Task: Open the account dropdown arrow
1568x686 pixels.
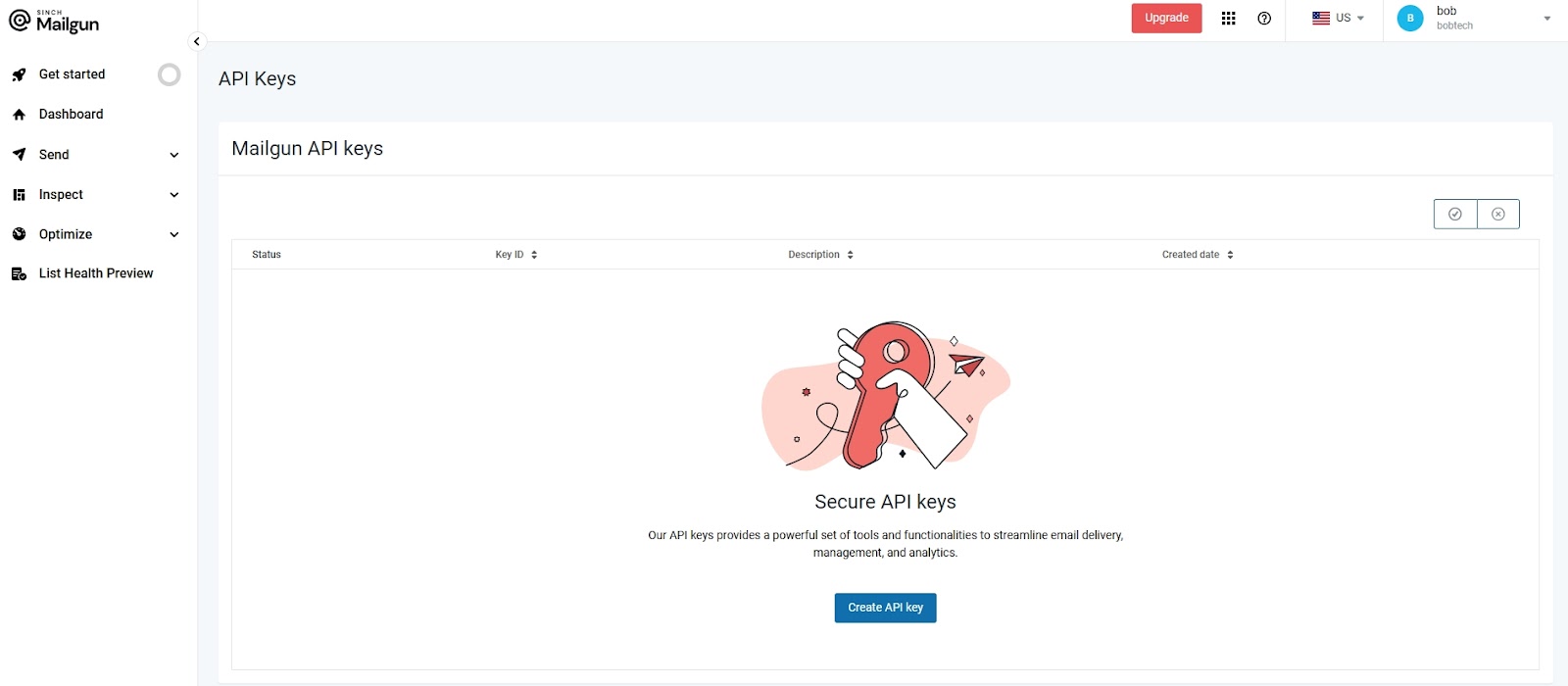Action: tap(1546, 19)
